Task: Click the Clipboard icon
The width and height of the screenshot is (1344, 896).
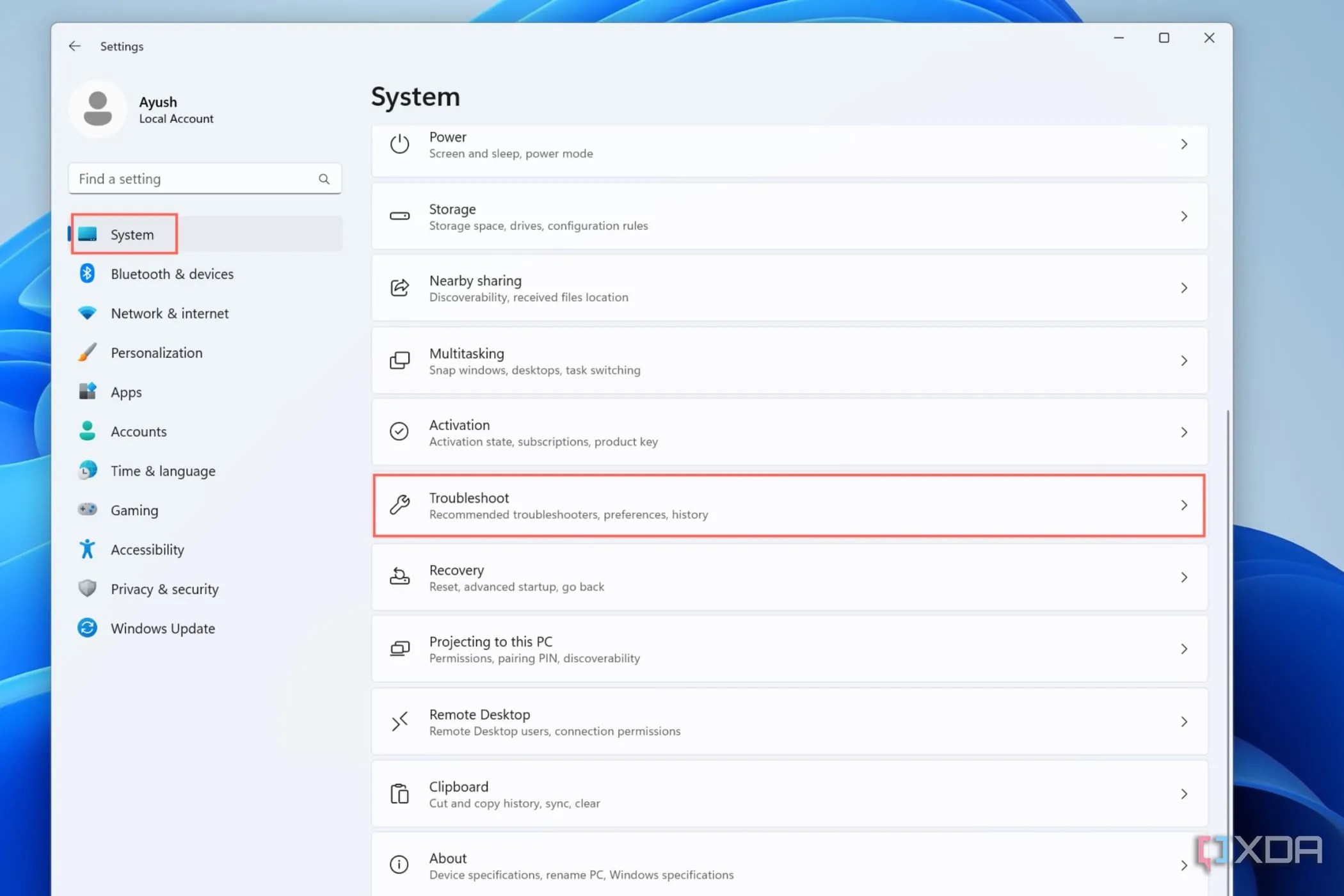Action: 399,794
